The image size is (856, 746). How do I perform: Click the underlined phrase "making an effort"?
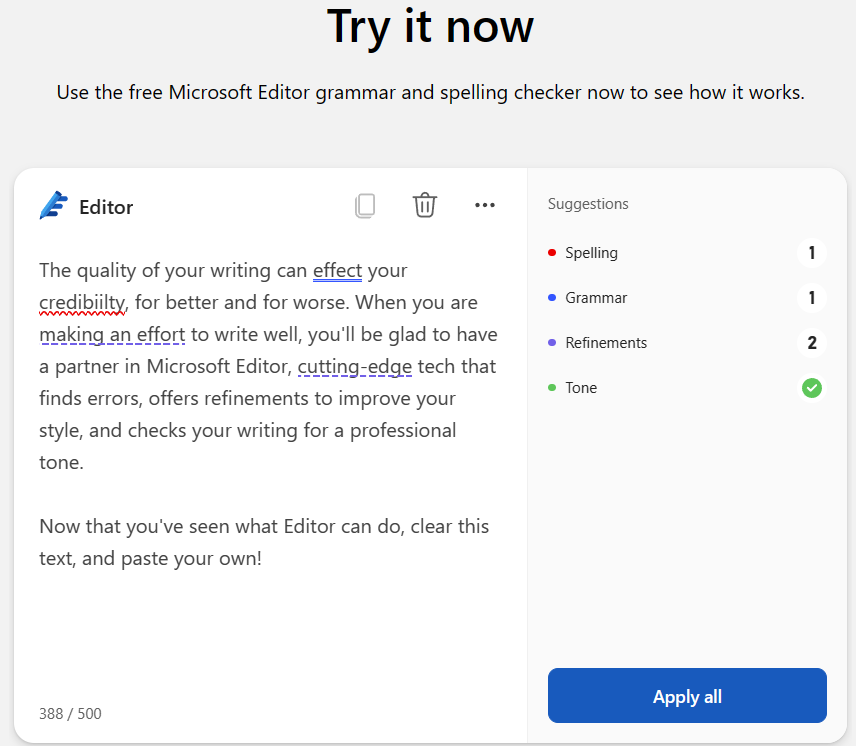point(112,335)
